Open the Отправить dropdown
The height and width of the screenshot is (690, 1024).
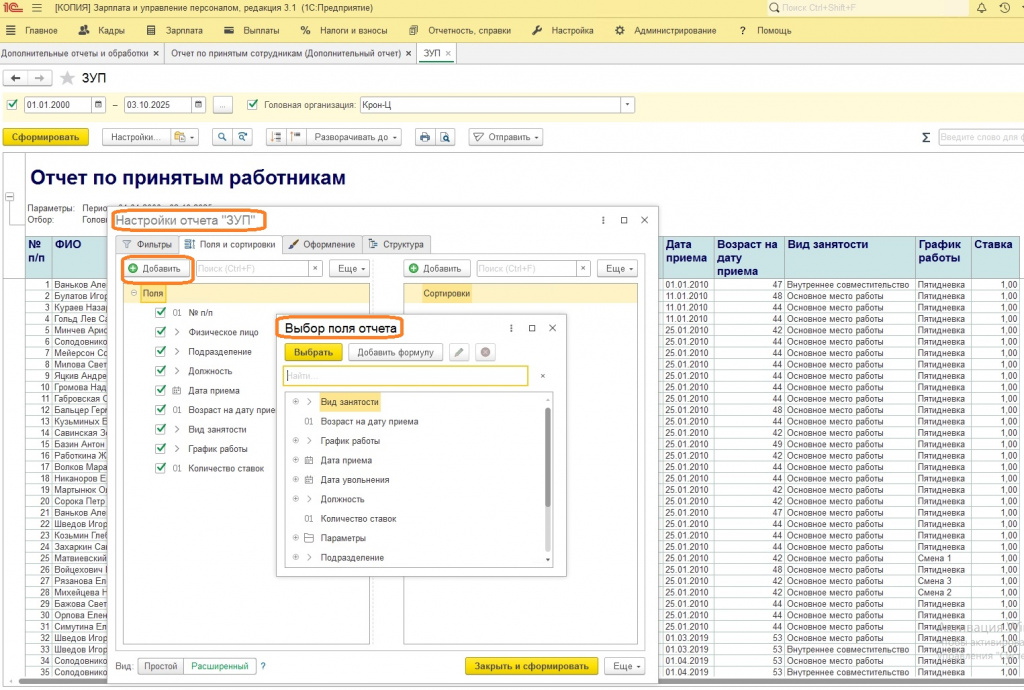coord(505,137)
